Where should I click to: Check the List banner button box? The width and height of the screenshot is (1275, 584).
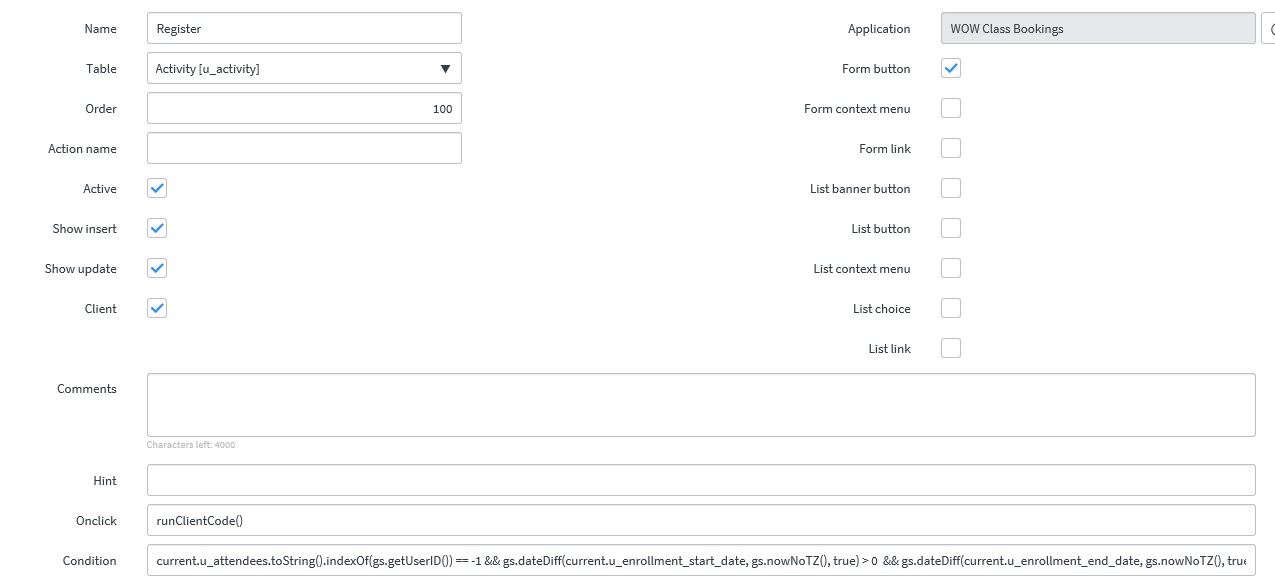point(950,188)
